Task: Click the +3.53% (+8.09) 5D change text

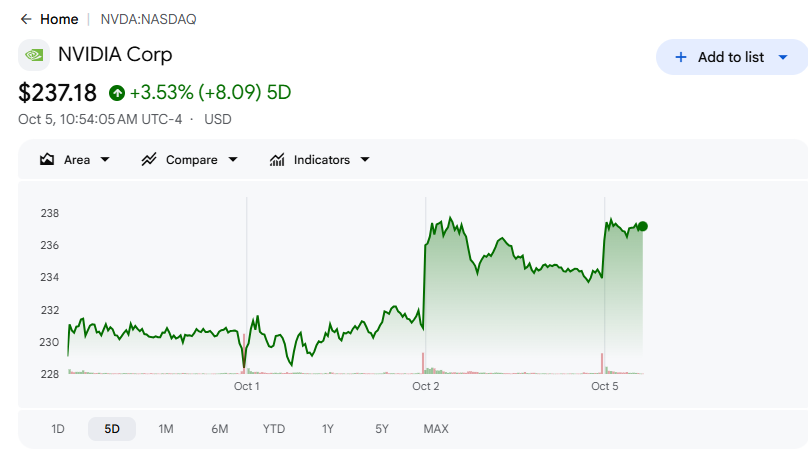Action: tap(210, 93)
